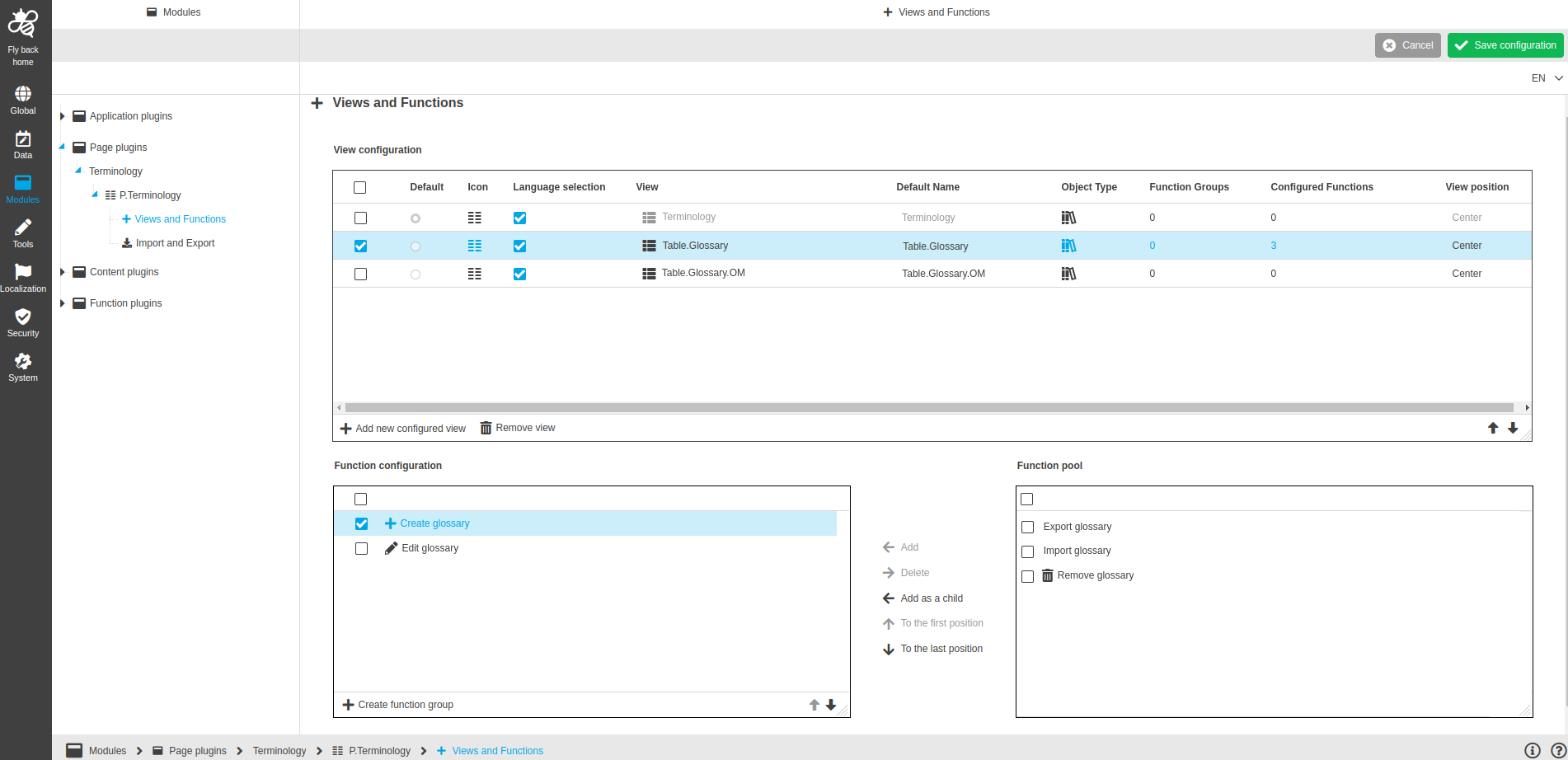Click Views and Functions in top bar
This screenshot has width=1568, height=760.
(937, 12)
